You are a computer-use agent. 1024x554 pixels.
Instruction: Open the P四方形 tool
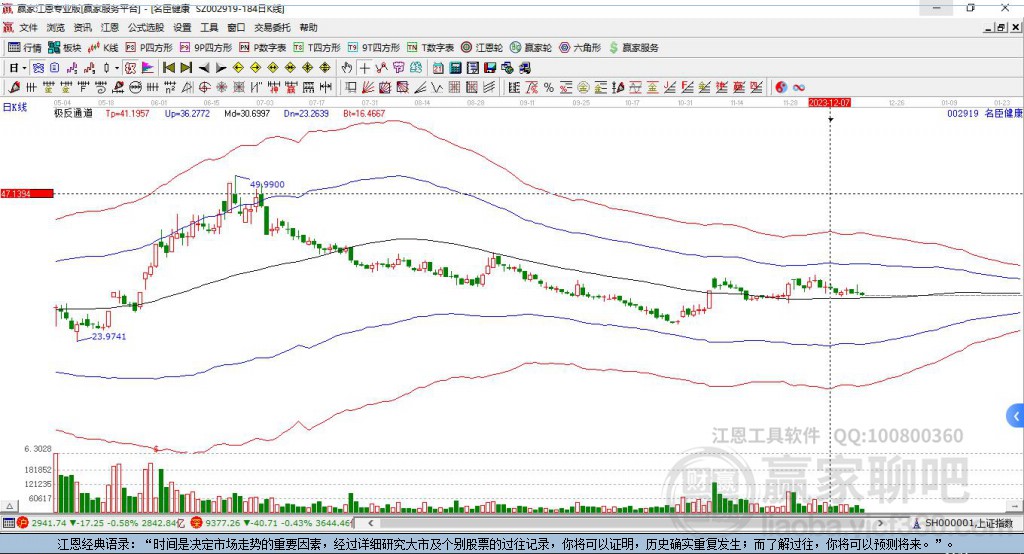tap(149, 48)
